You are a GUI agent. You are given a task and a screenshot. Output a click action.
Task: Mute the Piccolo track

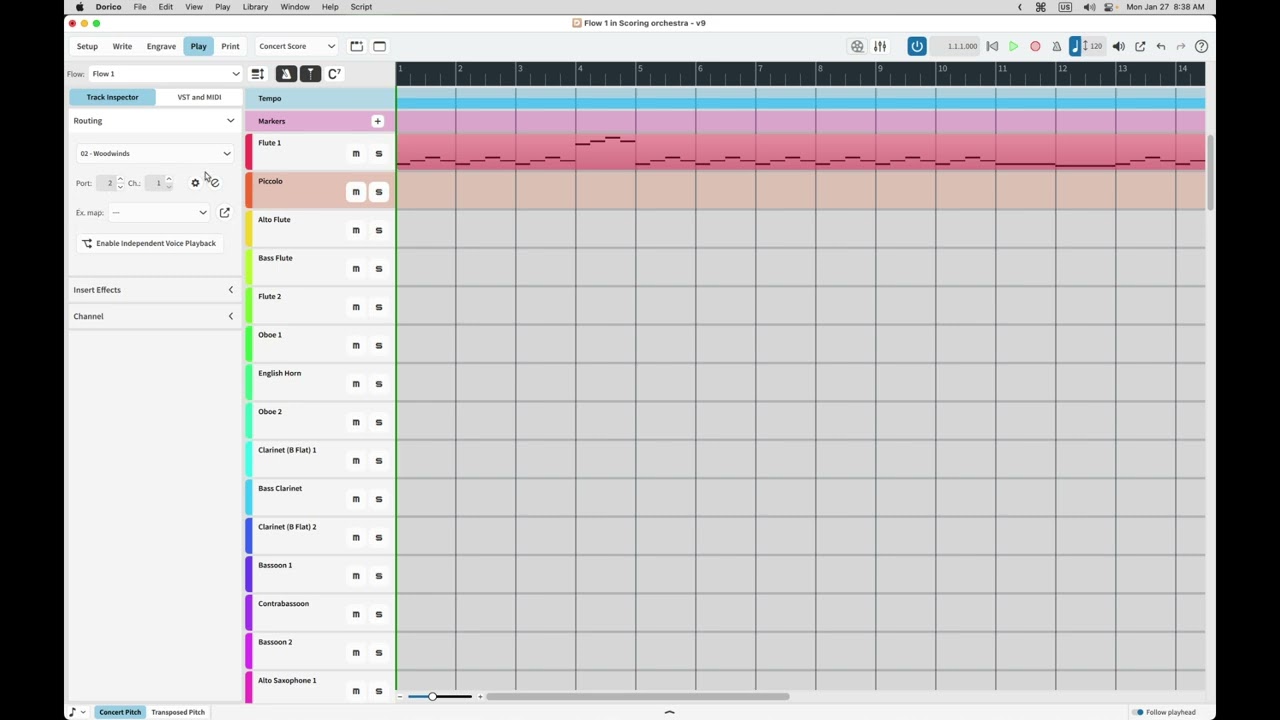[x=356, y=192]
